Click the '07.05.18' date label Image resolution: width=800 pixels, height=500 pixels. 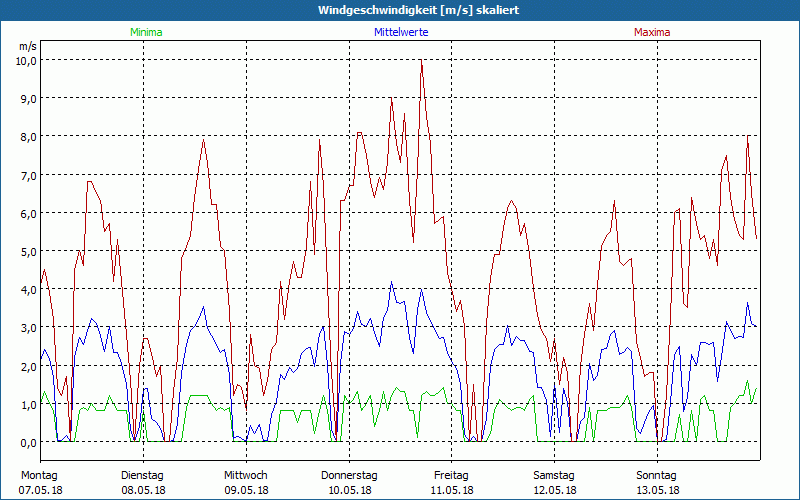(x=41, y=490)
